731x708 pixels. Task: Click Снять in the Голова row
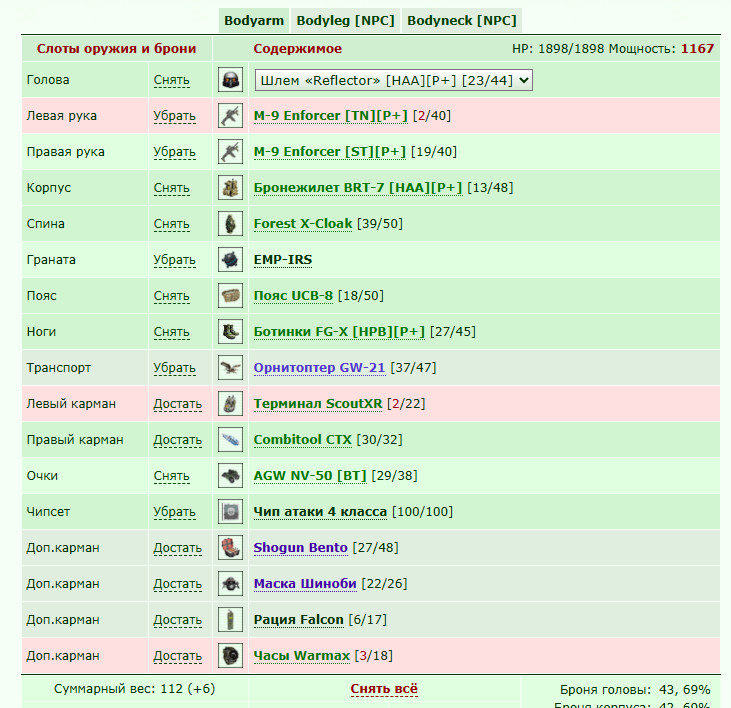click(x=172, y=80)
